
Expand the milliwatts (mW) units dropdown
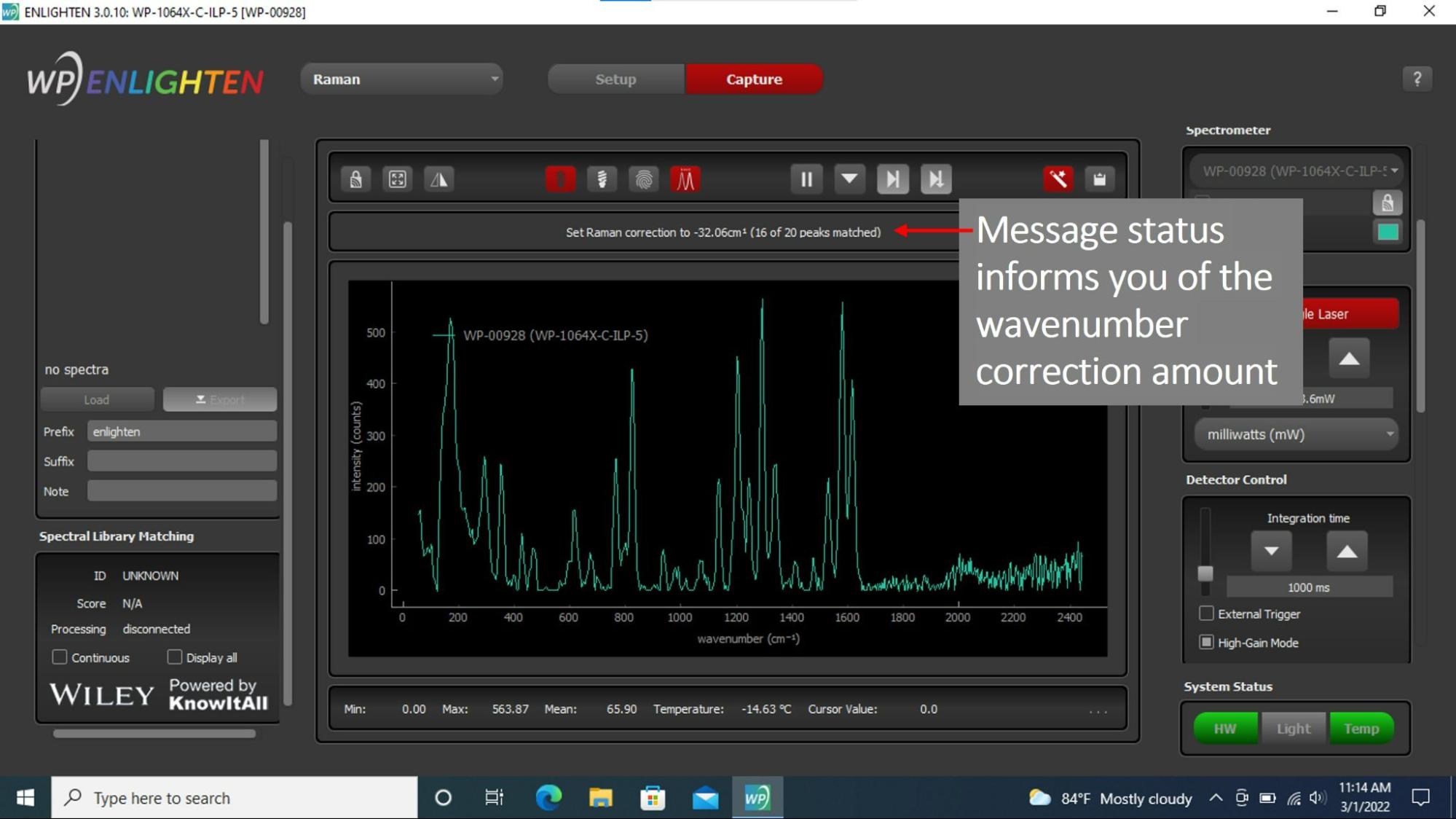[x=1296, y=434]
